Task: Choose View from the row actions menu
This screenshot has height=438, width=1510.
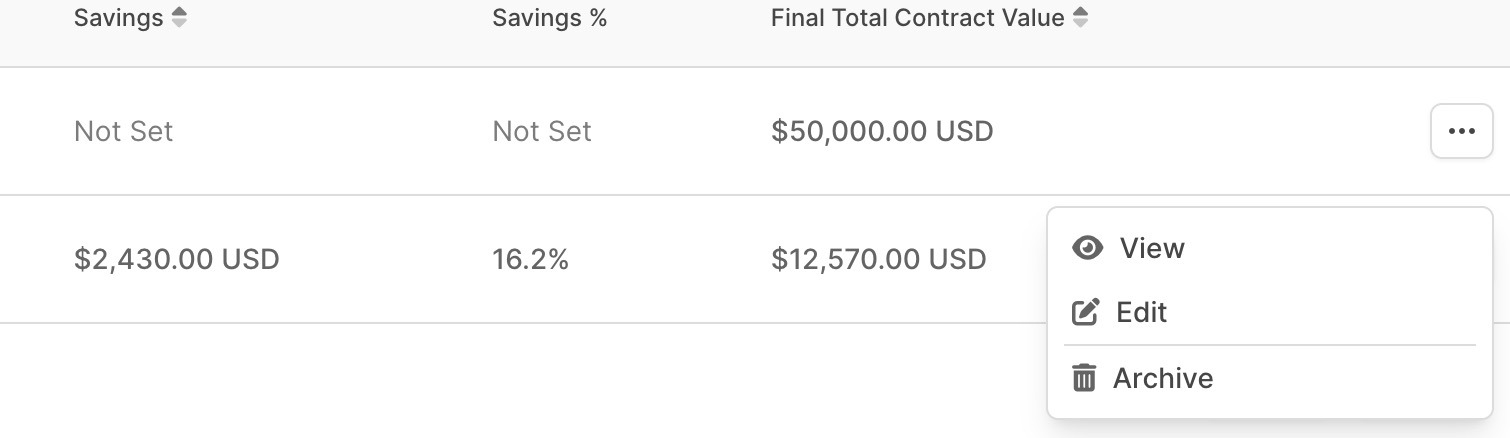Action: pos(1152,248)
